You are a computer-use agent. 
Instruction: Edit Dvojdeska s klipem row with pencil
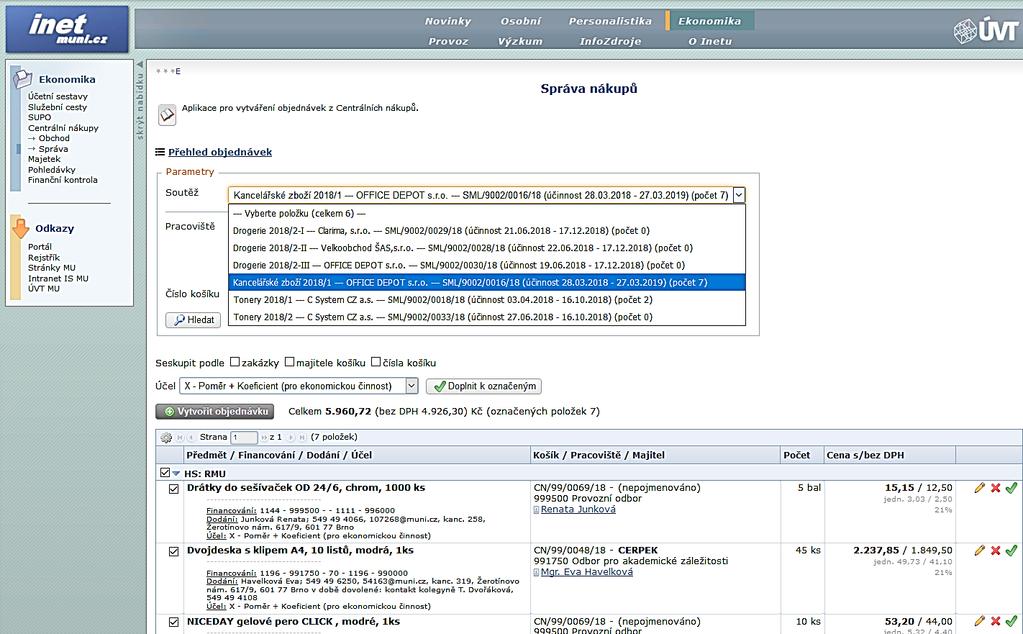979,551
